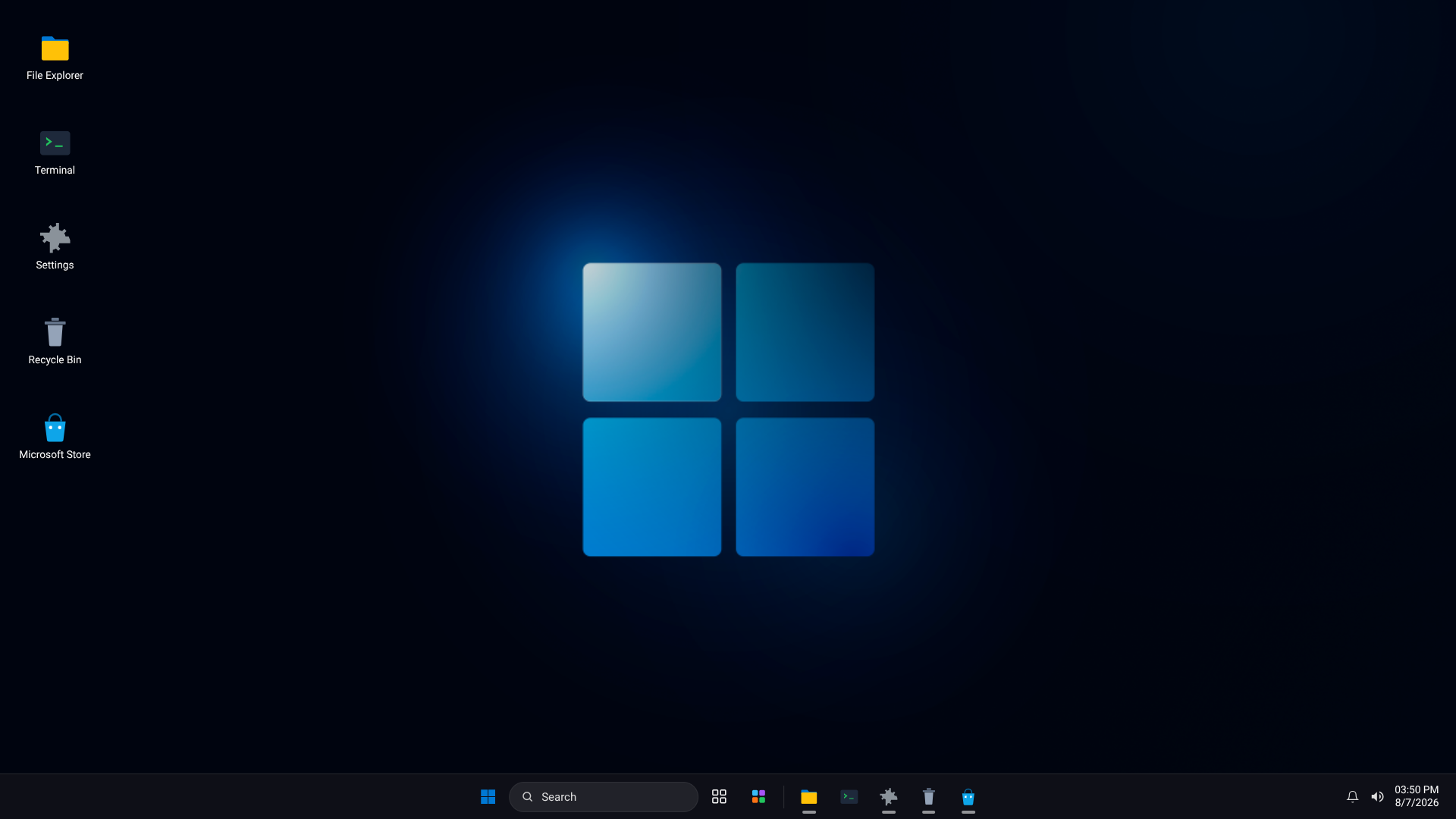Open the Widgets panel icon
The image size is (1456, 819).
(758, 797)
